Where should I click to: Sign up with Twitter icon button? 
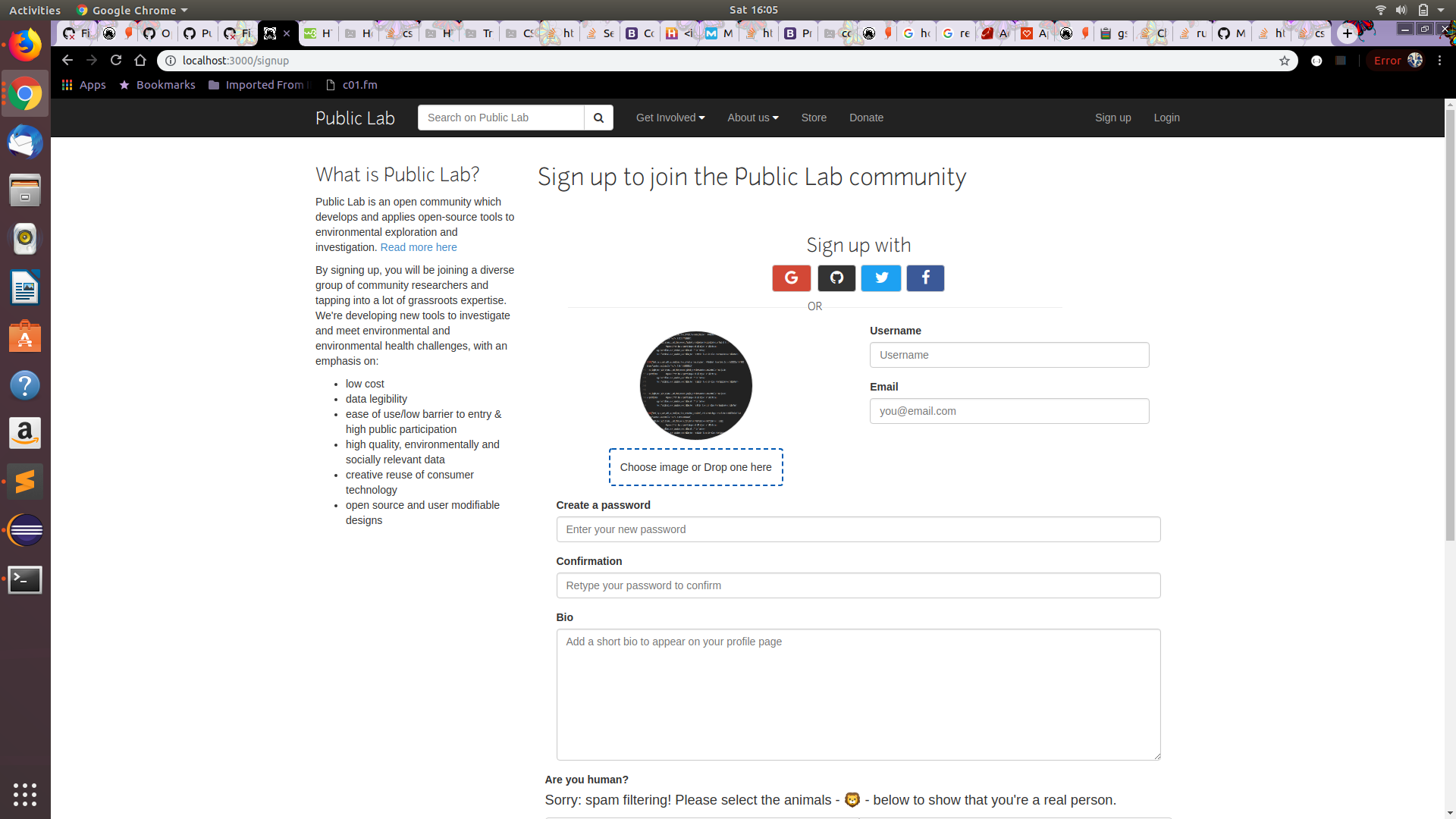pos(881,278)
